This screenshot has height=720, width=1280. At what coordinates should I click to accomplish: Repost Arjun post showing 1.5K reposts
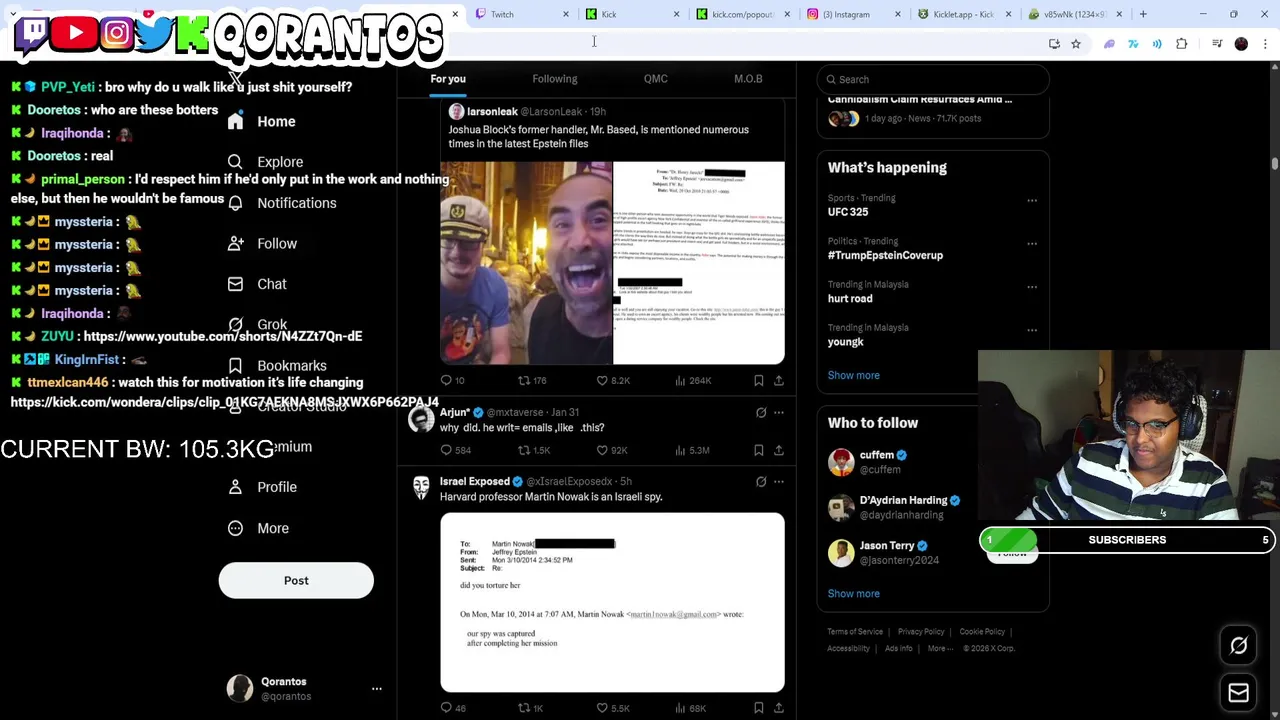pos(533,450)
